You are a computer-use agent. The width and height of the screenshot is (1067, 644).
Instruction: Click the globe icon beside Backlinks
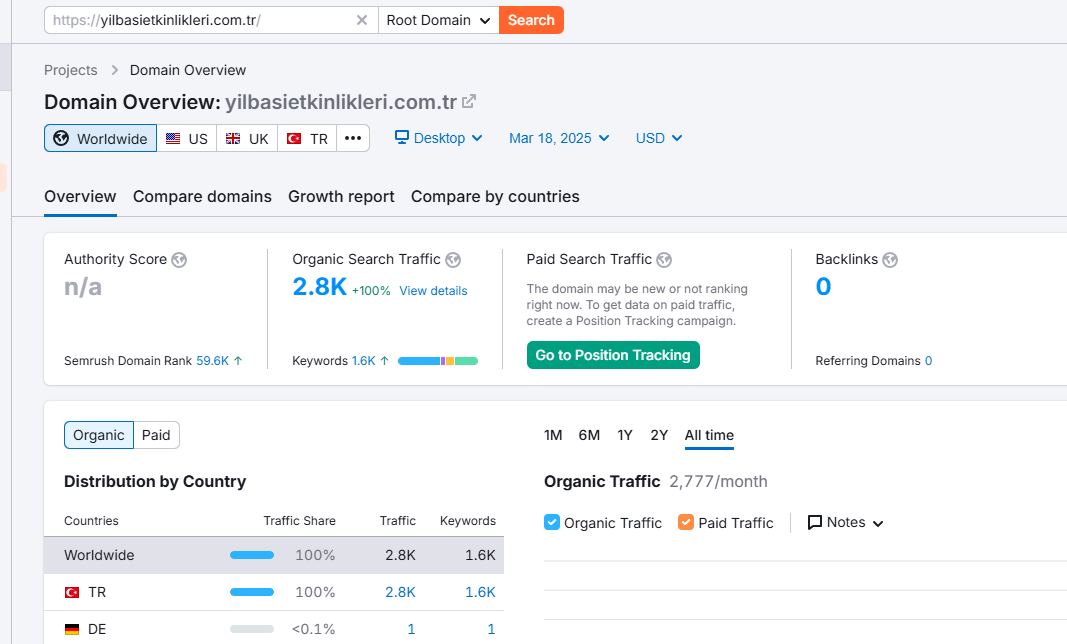[x=890, y=260]
